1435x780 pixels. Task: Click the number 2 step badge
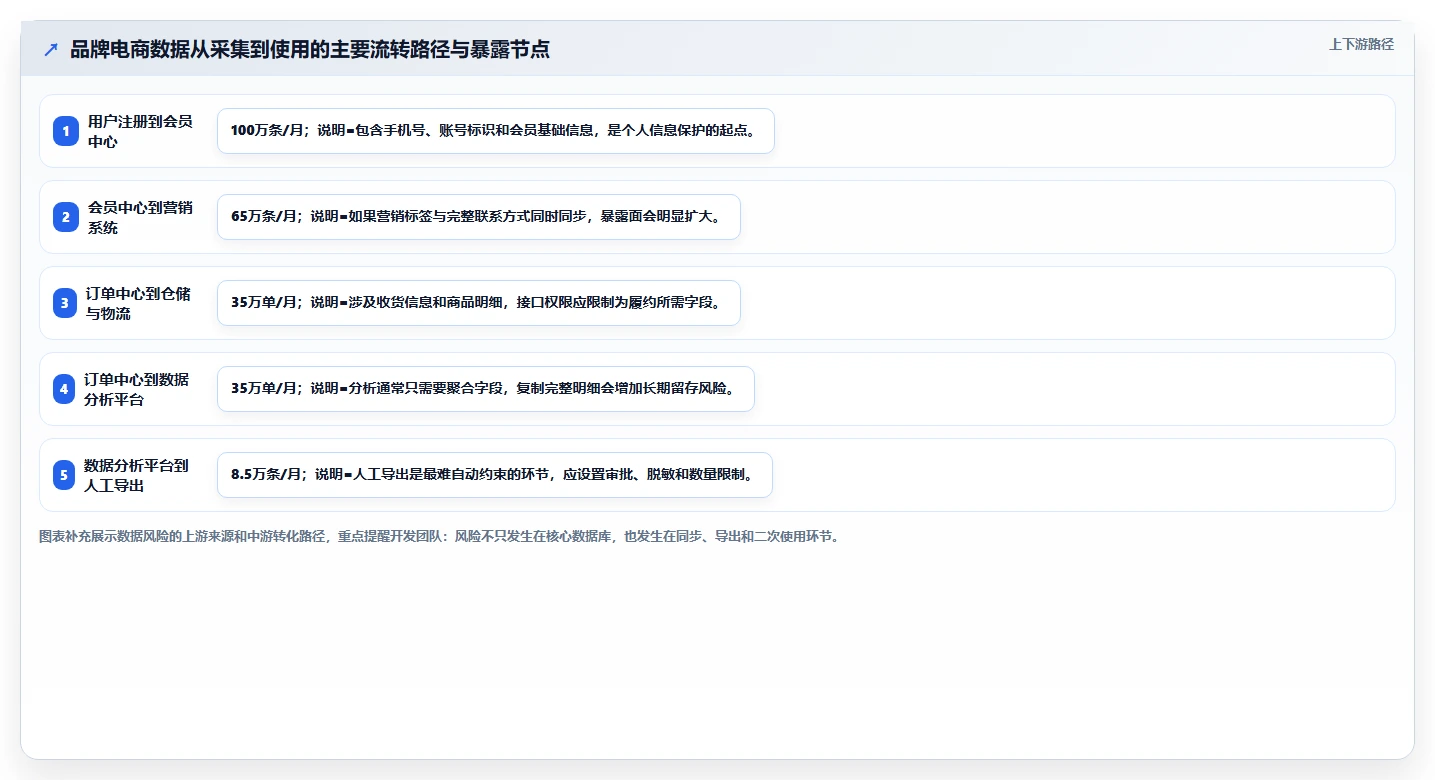tap(66, 217)
